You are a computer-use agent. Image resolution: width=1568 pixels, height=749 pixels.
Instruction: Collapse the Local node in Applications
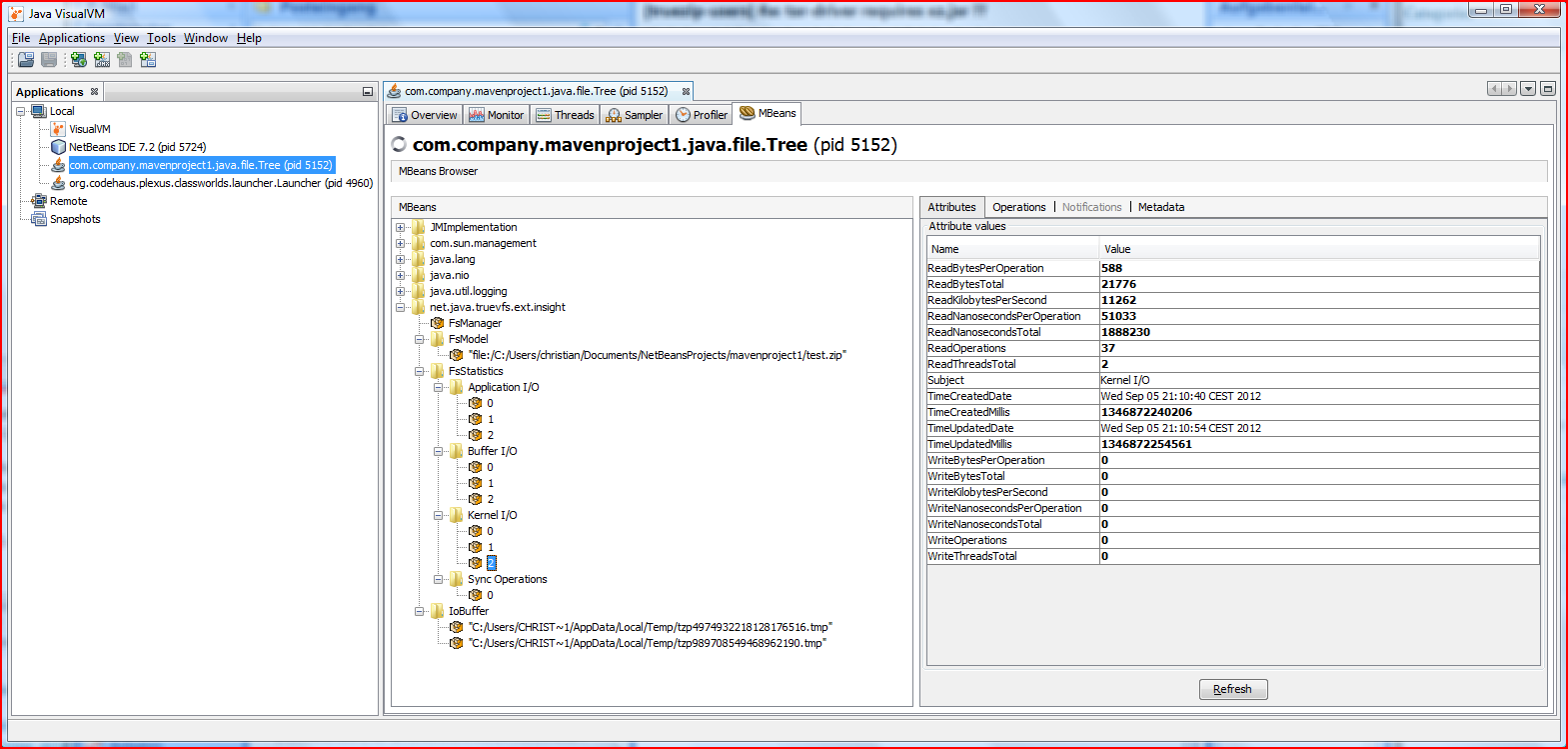click(x=21, y=112)
